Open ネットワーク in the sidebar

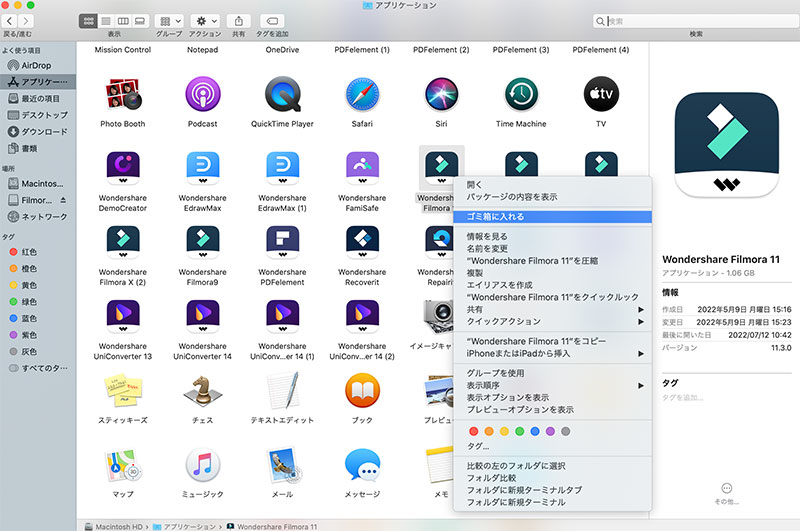tap(38, 217)
